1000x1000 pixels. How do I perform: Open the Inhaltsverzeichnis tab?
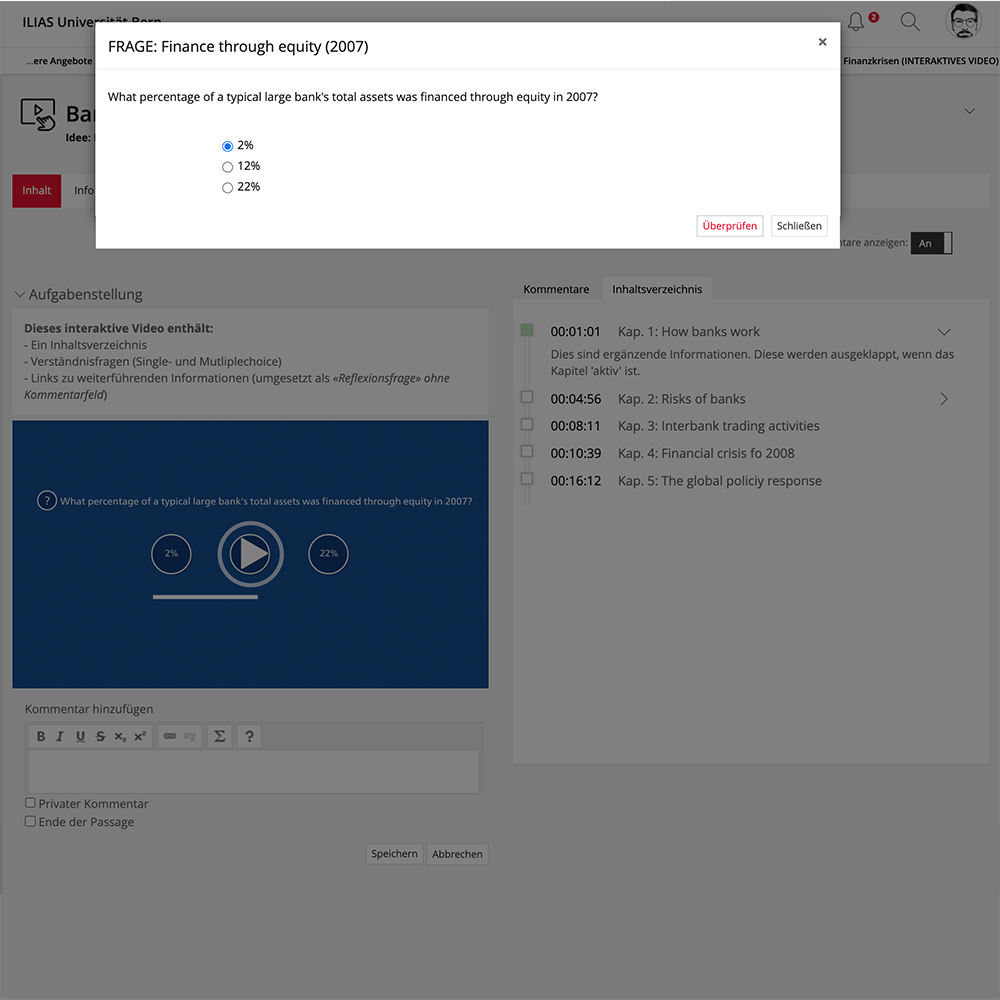[x=657, y=289]
